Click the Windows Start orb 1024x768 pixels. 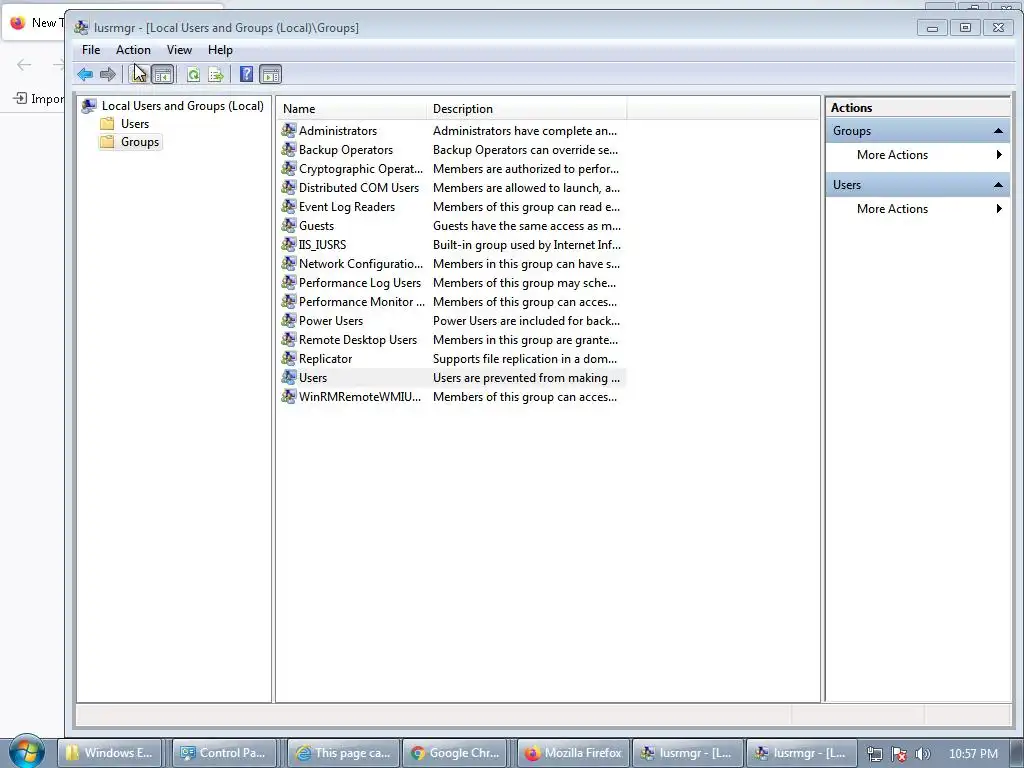[27, 752]
